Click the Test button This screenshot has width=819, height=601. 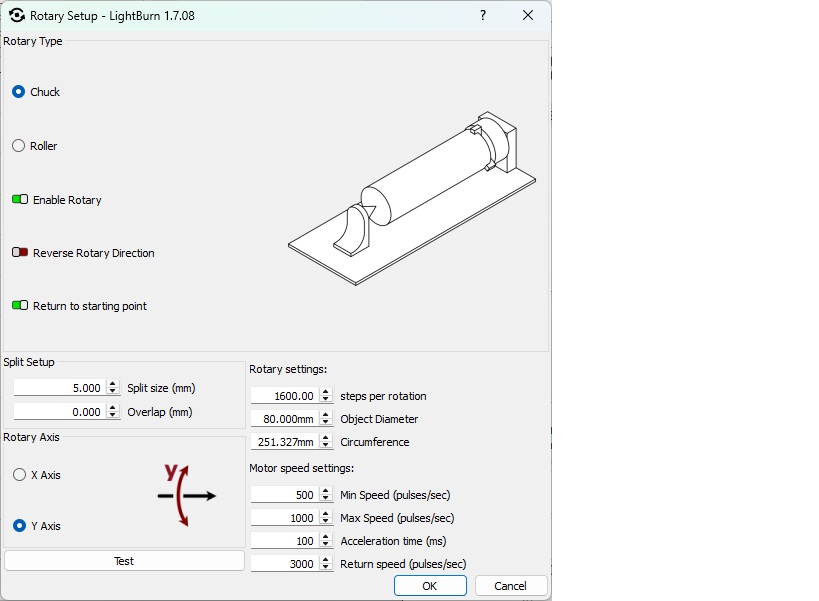click(124, 561)
